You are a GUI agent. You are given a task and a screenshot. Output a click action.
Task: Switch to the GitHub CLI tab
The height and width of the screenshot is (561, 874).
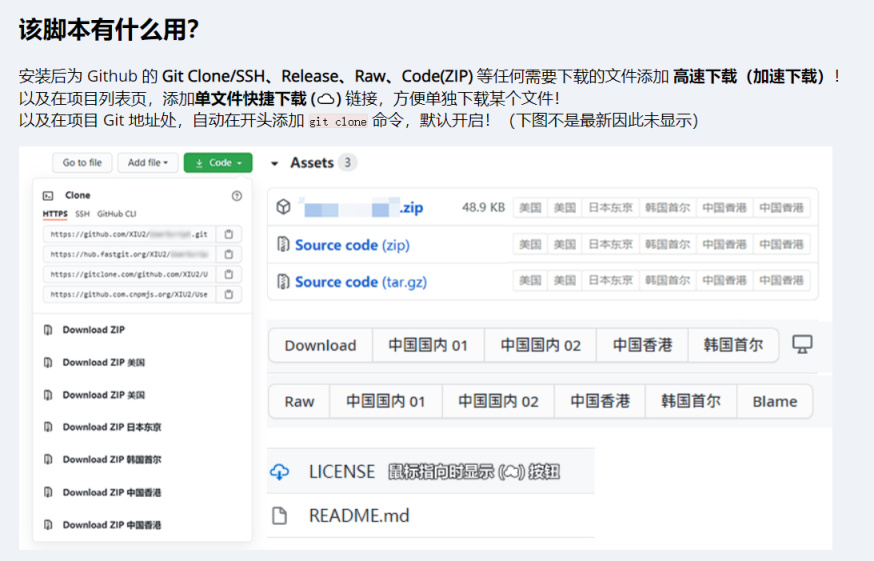[116, 214]
